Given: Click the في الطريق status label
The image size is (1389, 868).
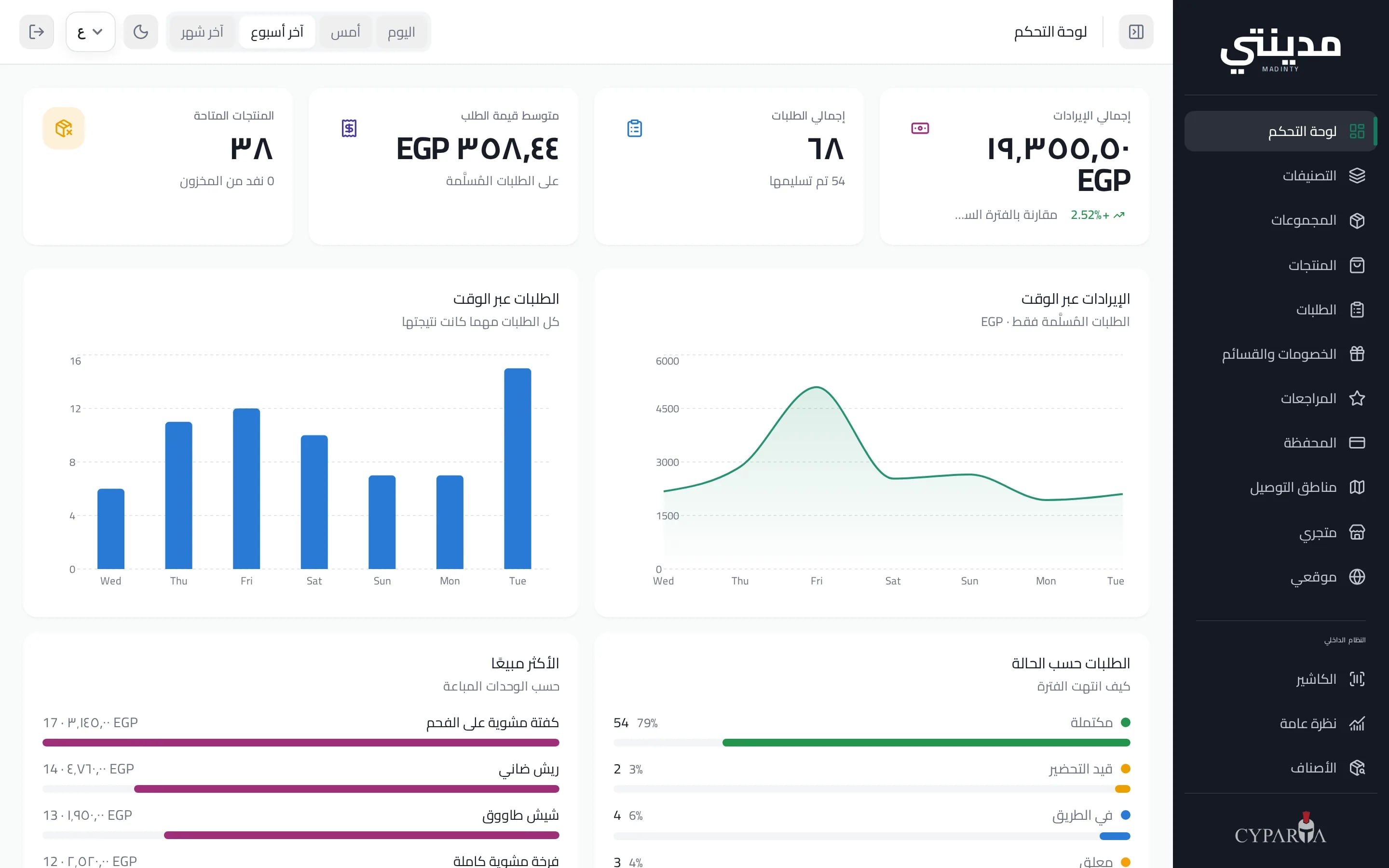Looking at the screenshot, I should (x=1082, y=816).
